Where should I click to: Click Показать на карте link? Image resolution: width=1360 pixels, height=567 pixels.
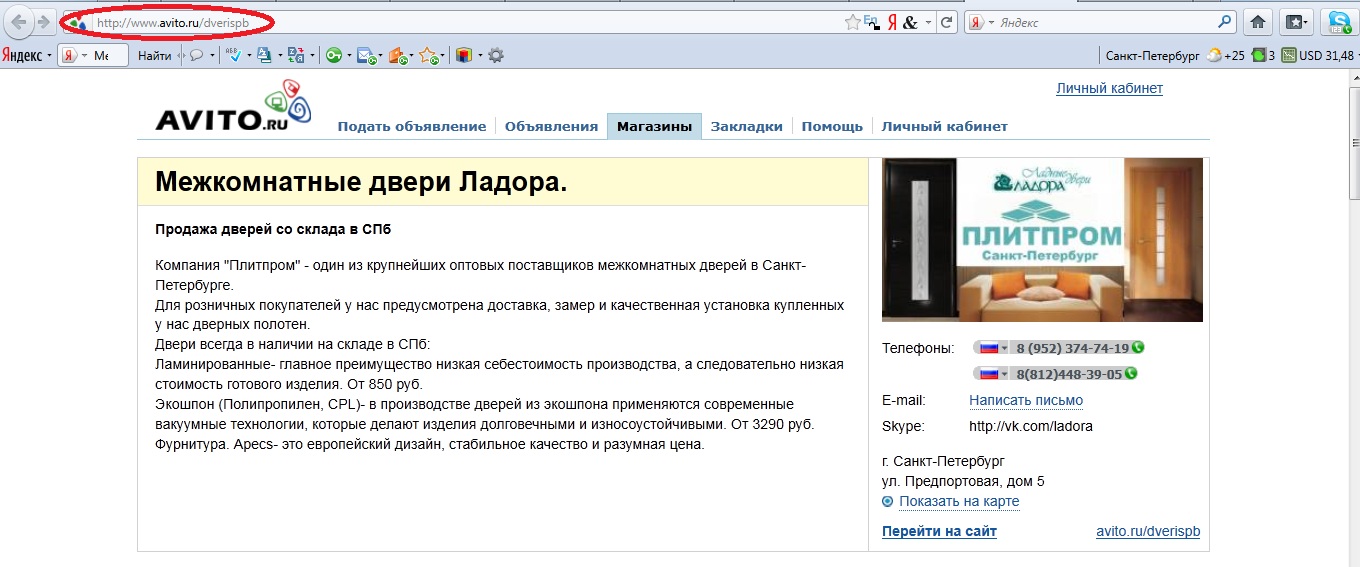tap(959, 501)
